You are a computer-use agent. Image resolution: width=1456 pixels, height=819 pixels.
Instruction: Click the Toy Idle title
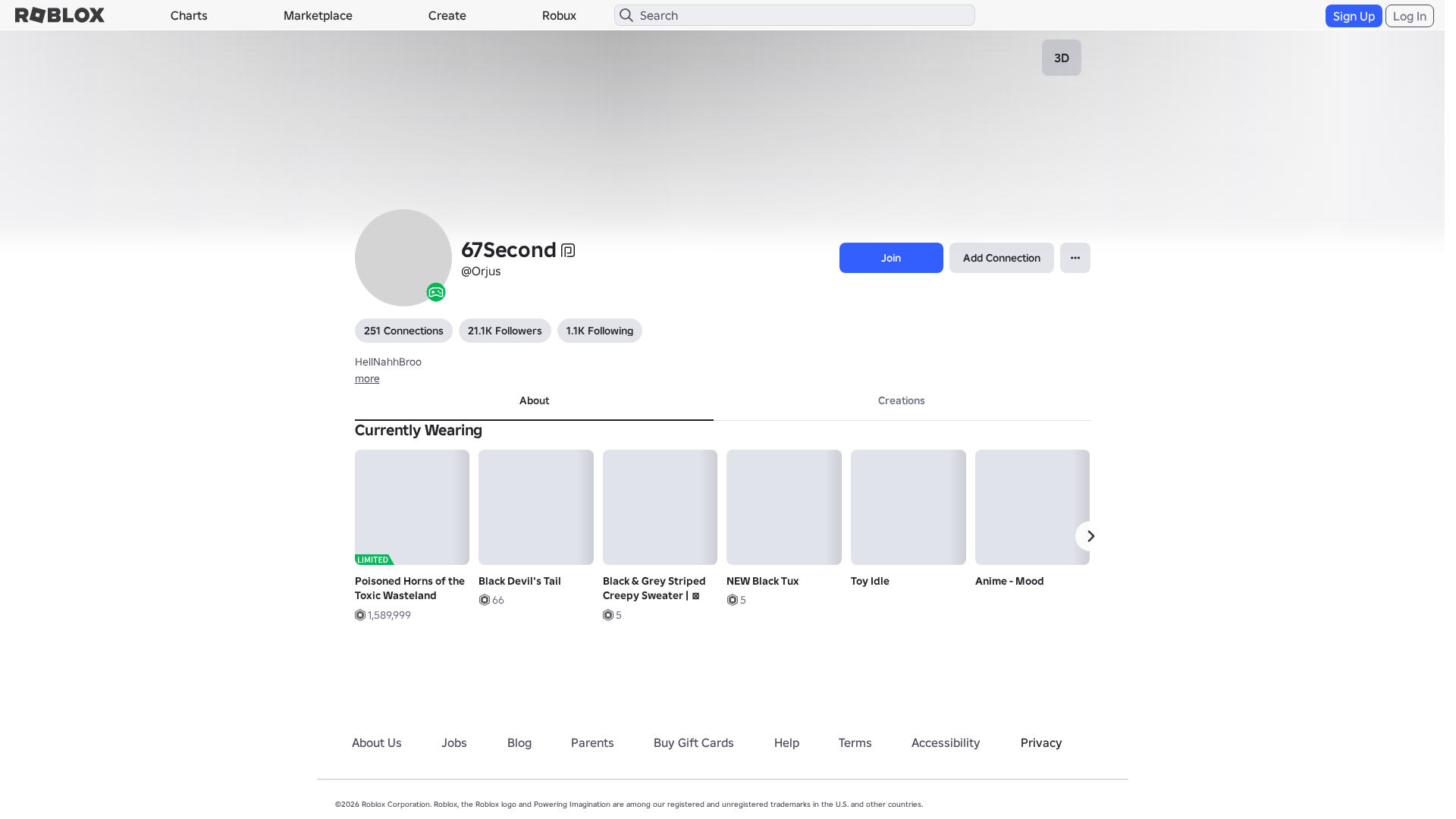(870, 581)
